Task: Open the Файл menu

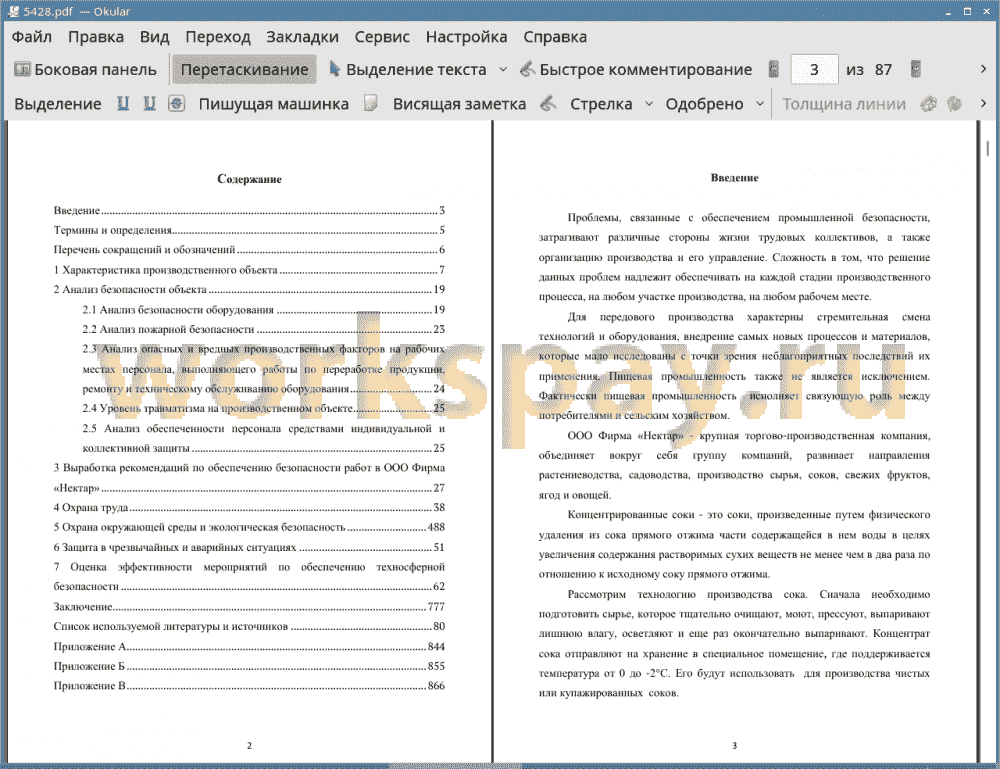Action: tap(32, 37)
